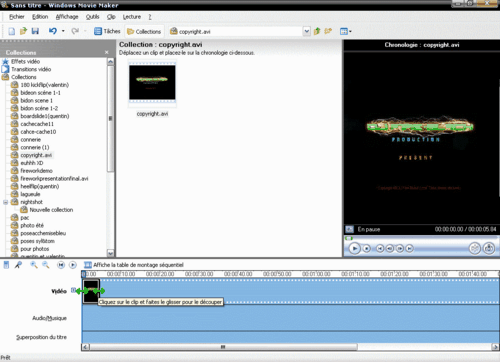Viewport: 500px width, 362px height.
Task: Play the preview in the monitor
Action: click(354, 248)
